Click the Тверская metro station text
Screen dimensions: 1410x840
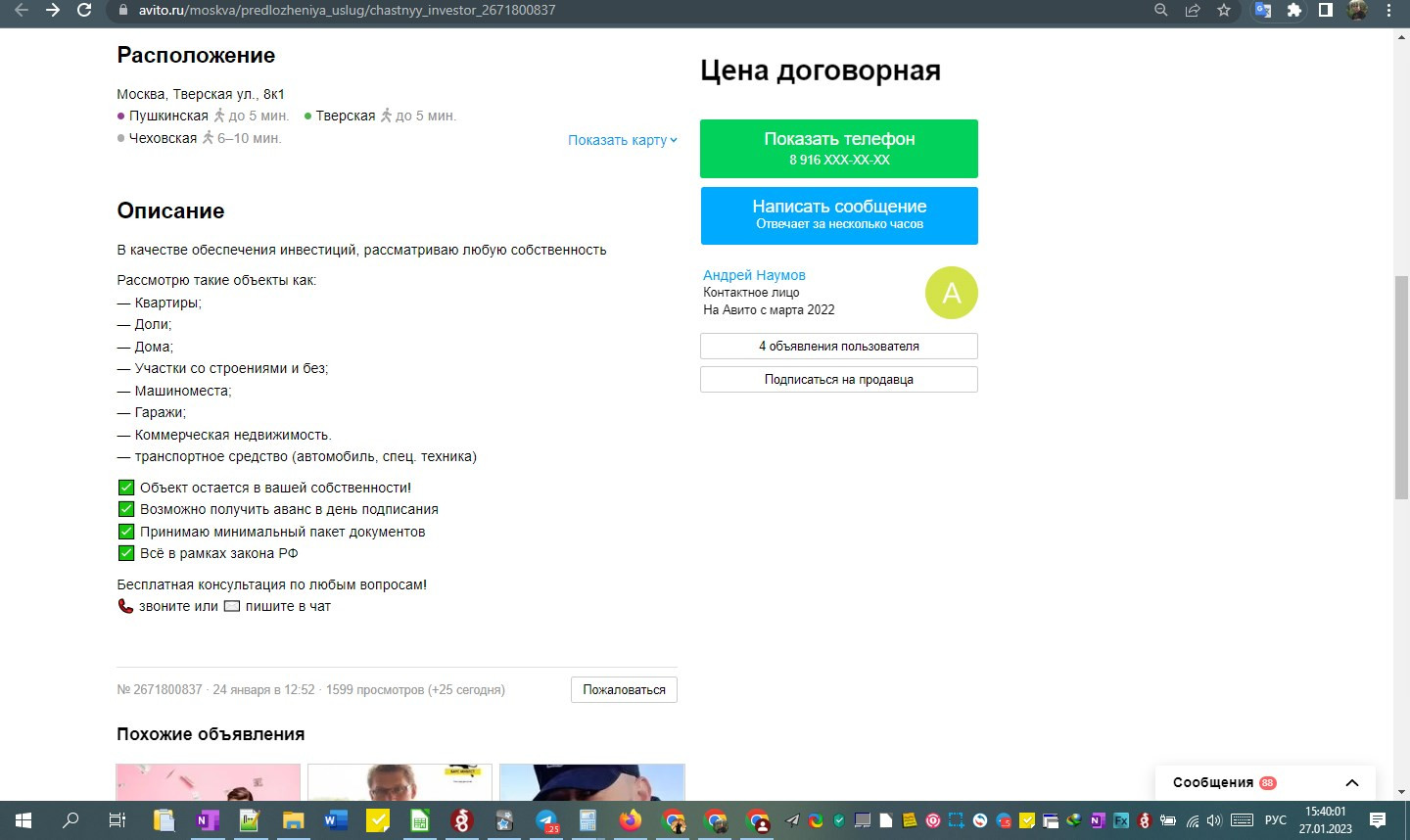coord(345,116)
